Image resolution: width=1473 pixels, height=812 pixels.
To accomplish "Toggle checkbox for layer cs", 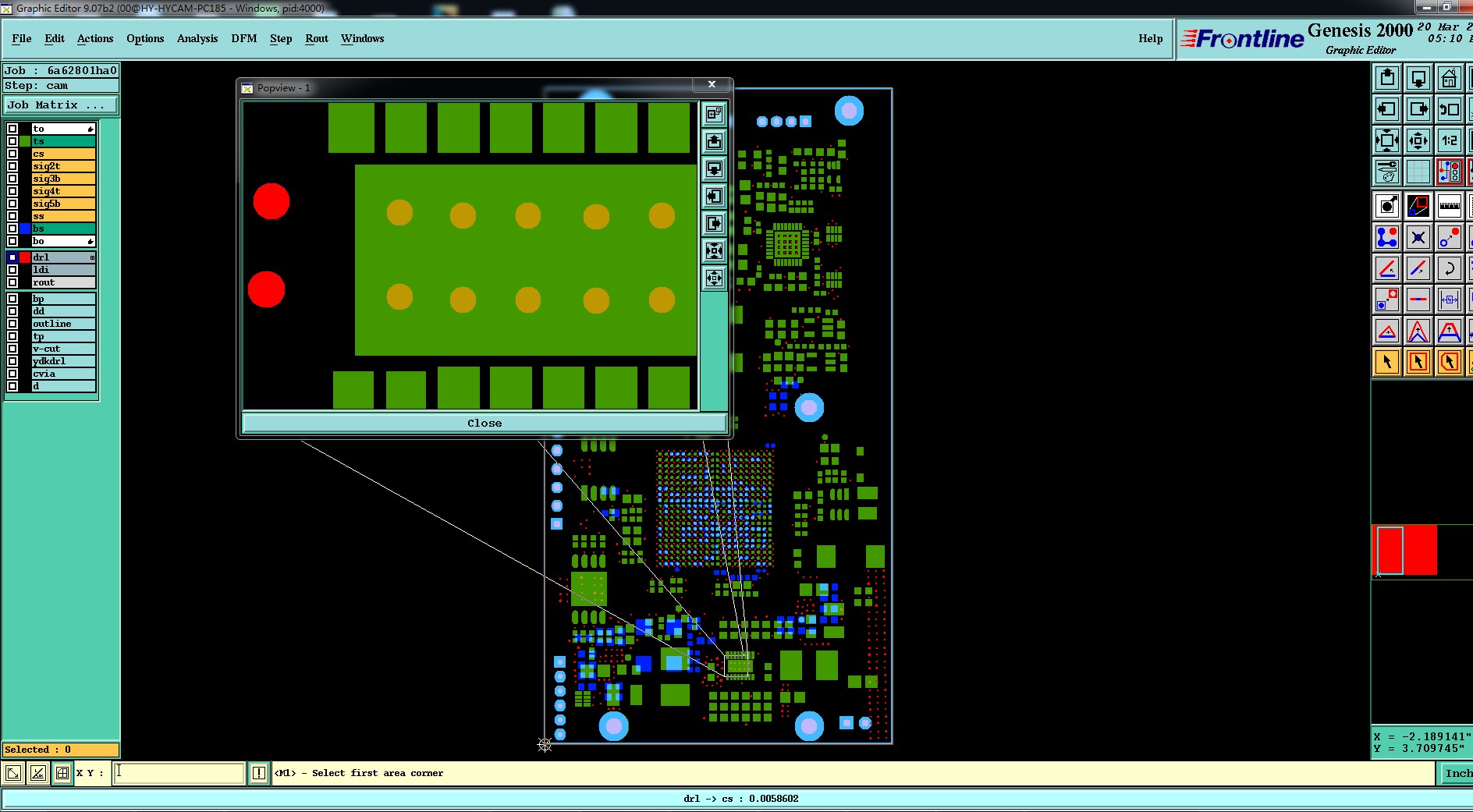I will click(12, 154).
